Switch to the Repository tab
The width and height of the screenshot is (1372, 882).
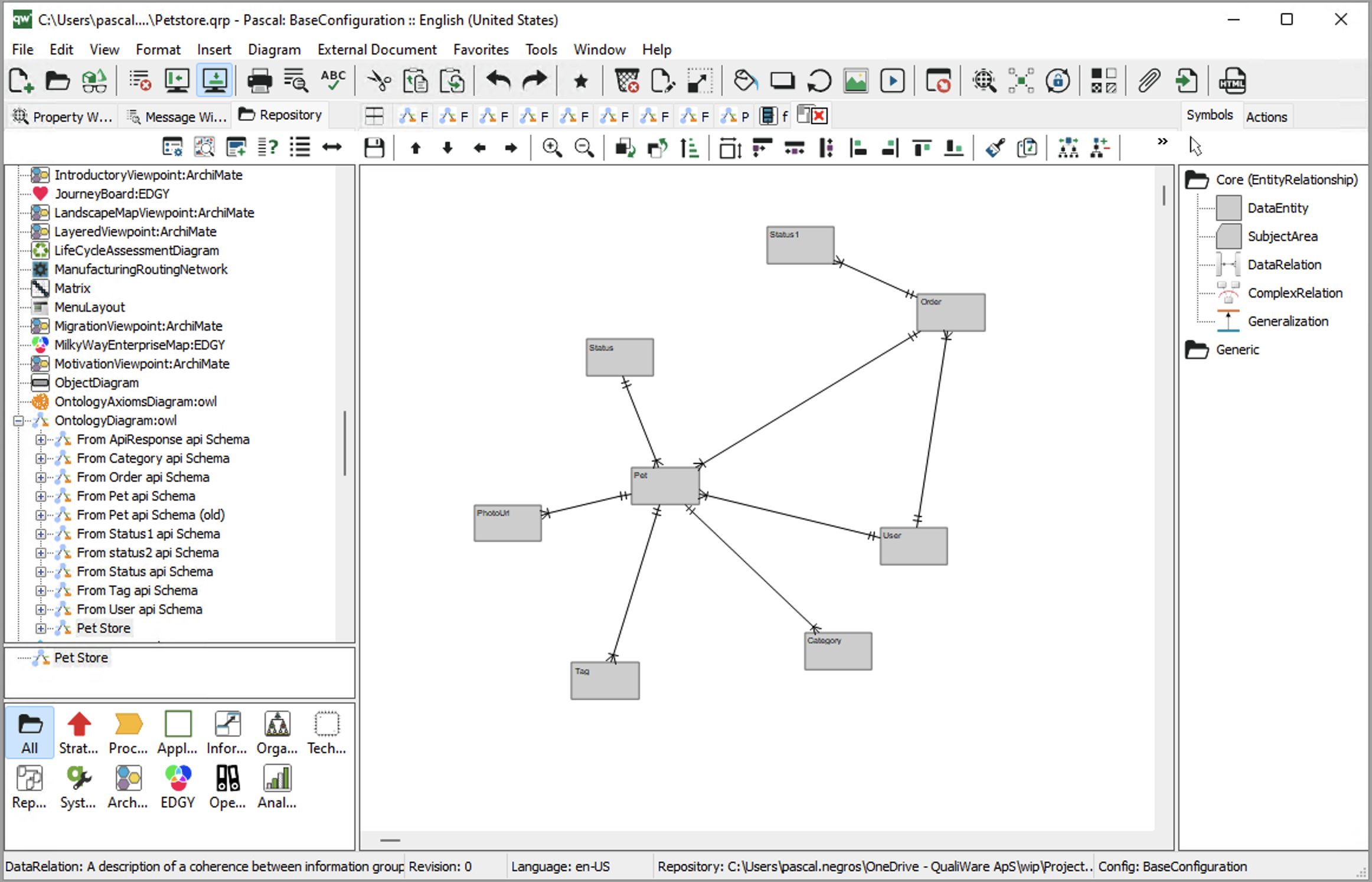coord(281,115)
